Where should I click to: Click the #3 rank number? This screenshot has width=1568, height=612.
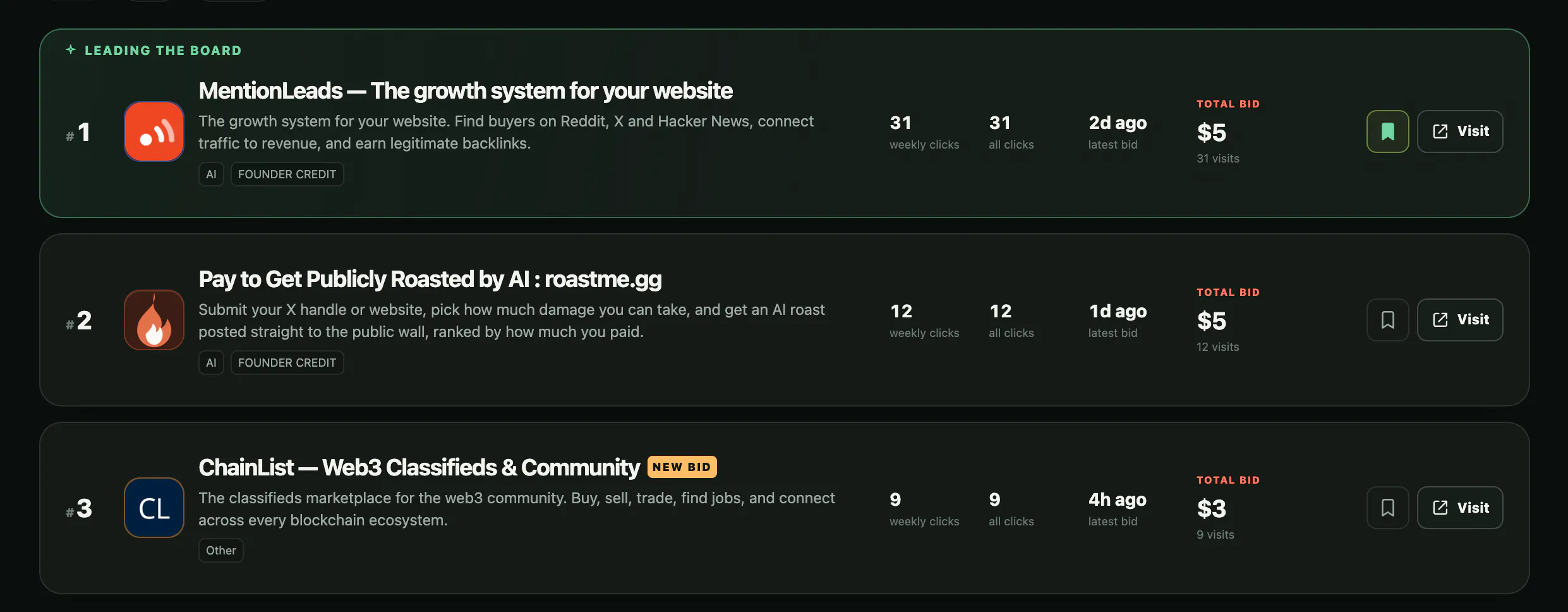click(79, 509)
